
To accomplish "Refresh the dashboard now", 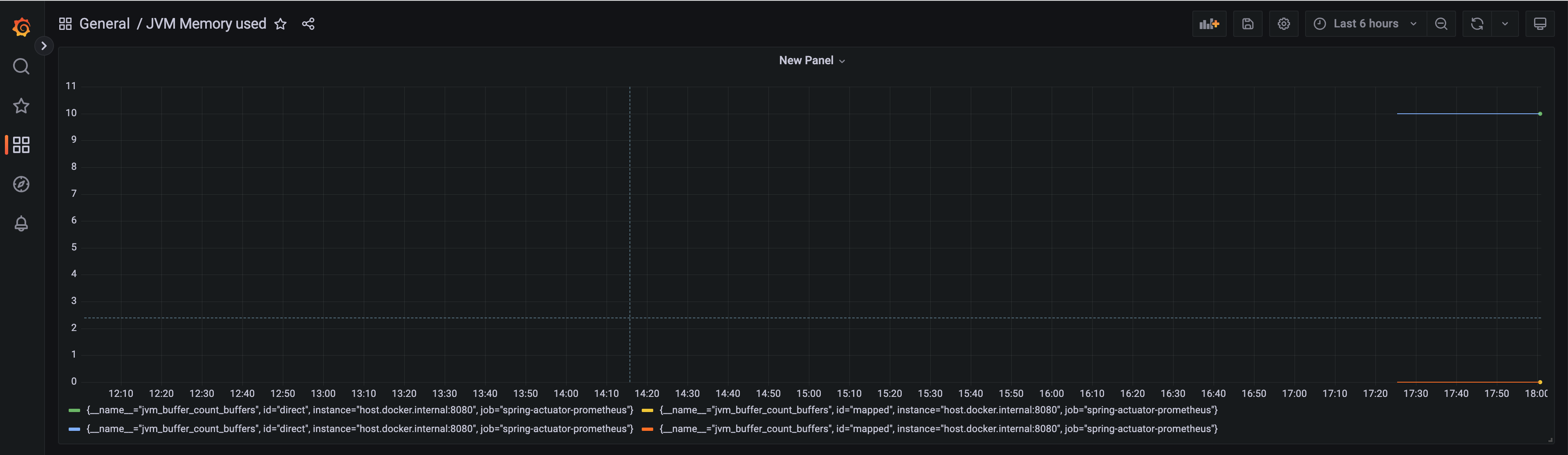I will click(x=1477, y=24).
